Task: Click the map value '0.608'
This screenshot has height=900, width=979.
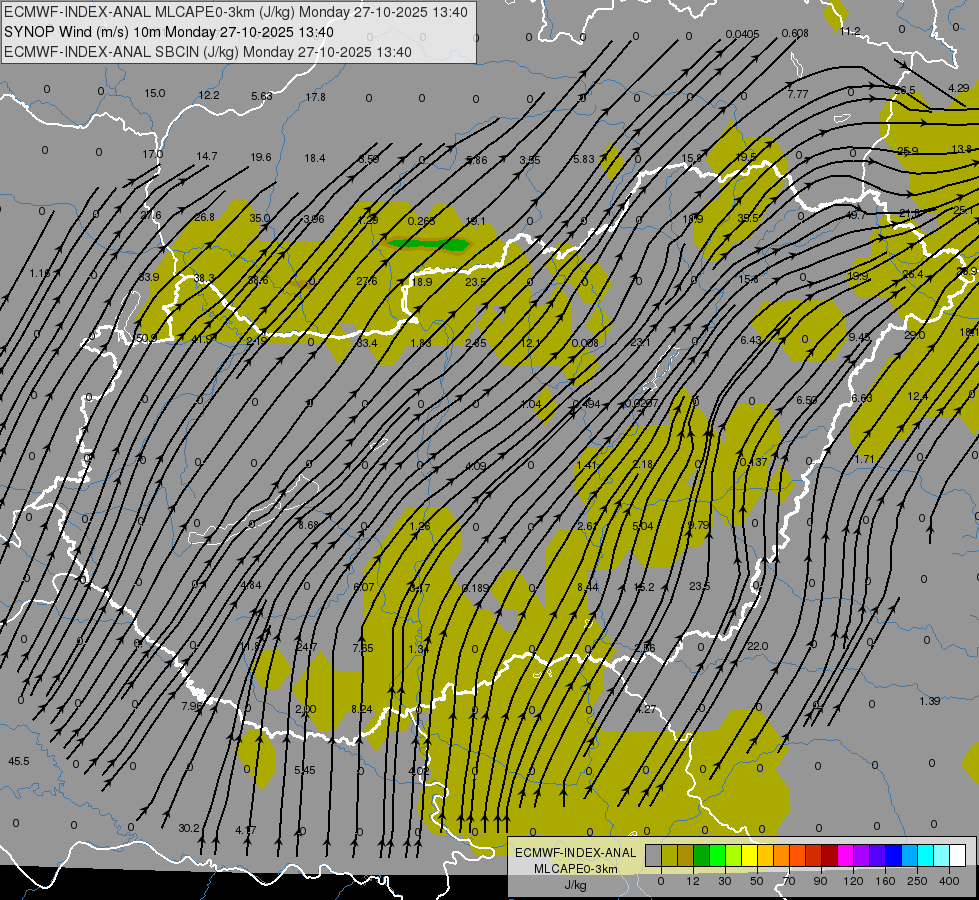Action: [795, 33]
